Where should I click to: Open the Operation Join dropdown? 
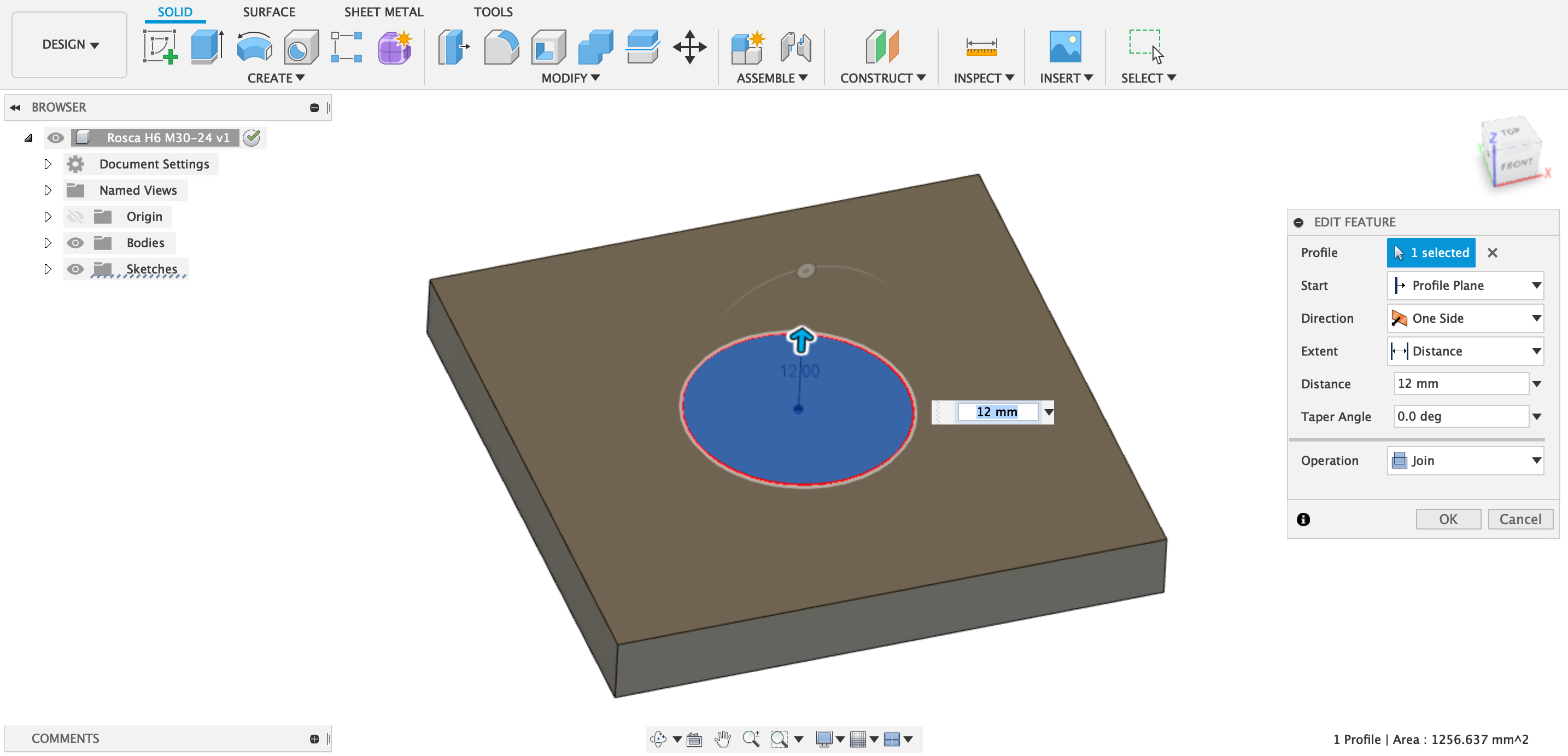[x=1465, y=461]
